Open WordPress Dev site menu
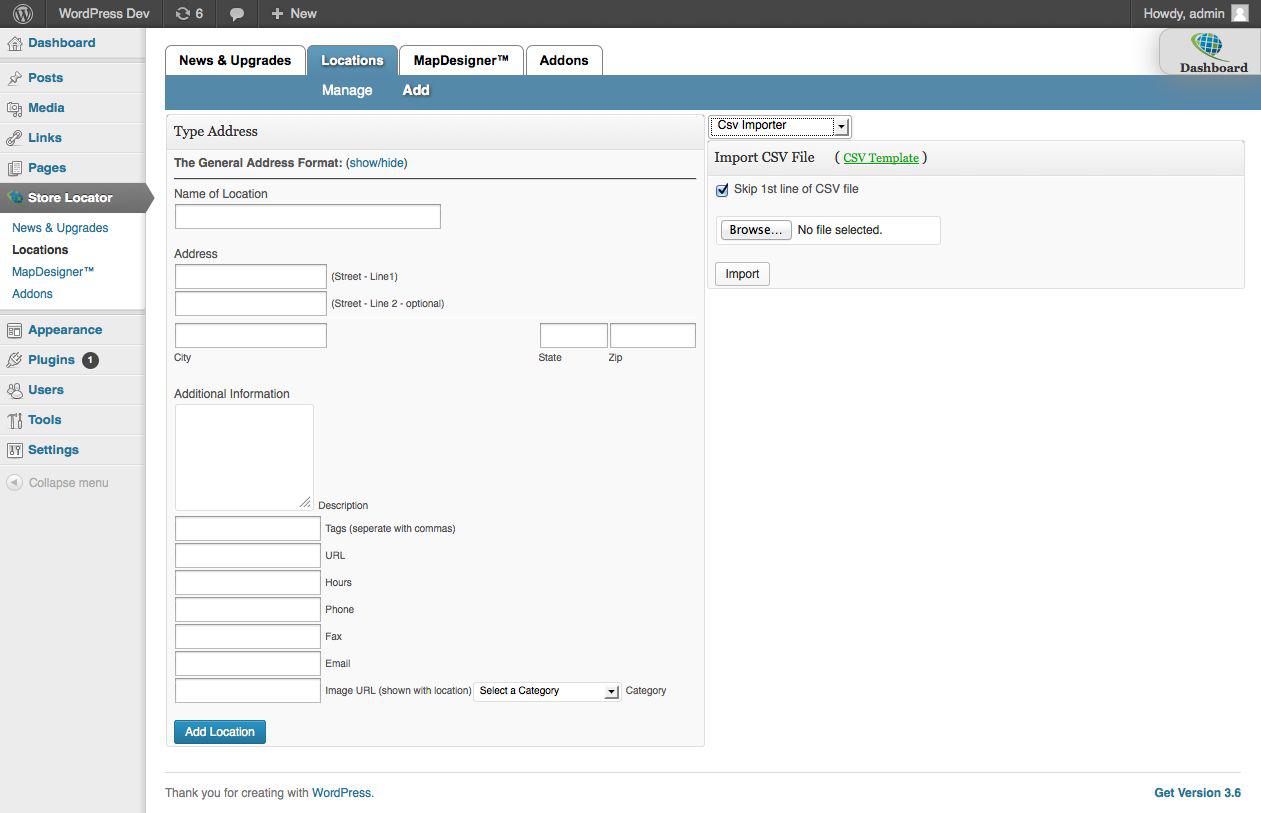1261x813 pixels. [104, 14]
